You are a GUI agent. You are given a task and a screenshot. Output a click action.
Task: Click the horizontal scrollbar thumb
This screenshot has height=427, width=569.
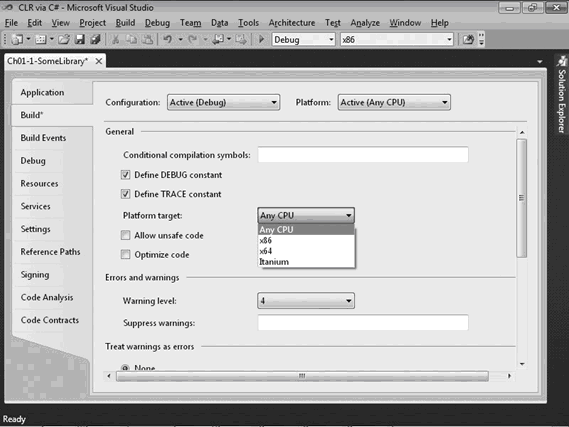pyautogui.click(x=302, y=376)
